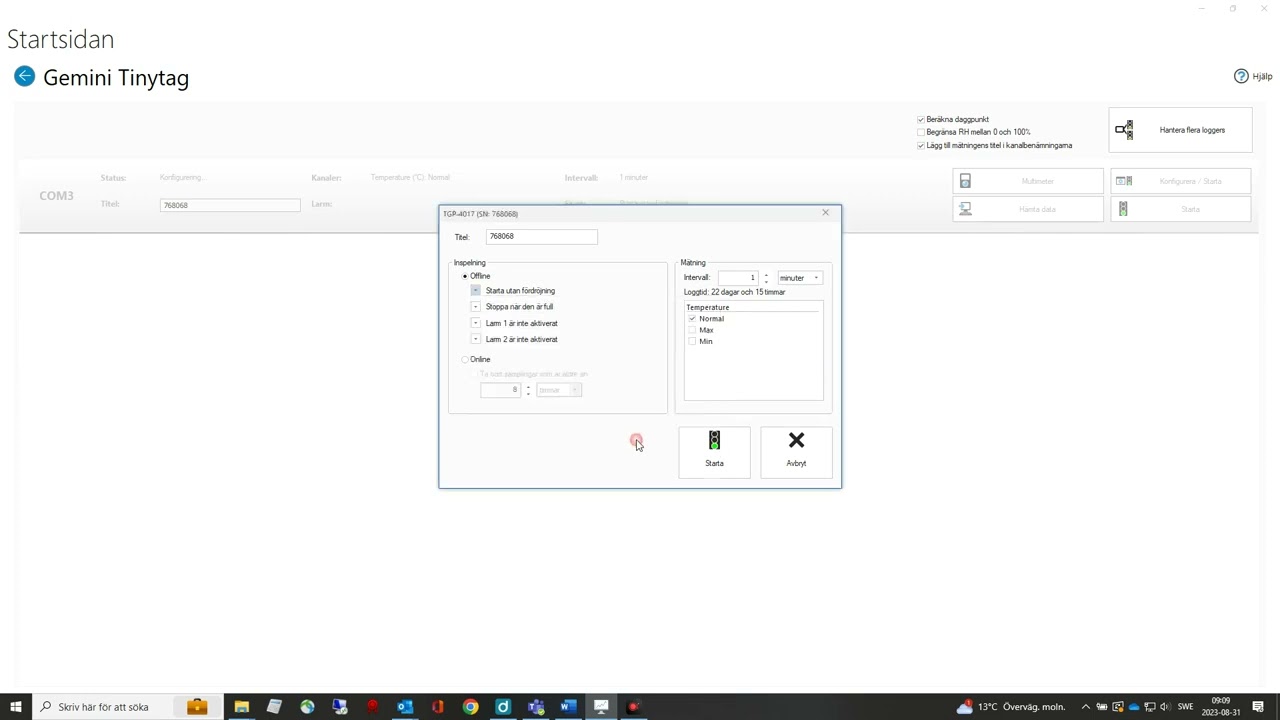Click the Startsidan heading
Image resolution: width=1280 pixels, height=720 pixels.
coord(60,39)
